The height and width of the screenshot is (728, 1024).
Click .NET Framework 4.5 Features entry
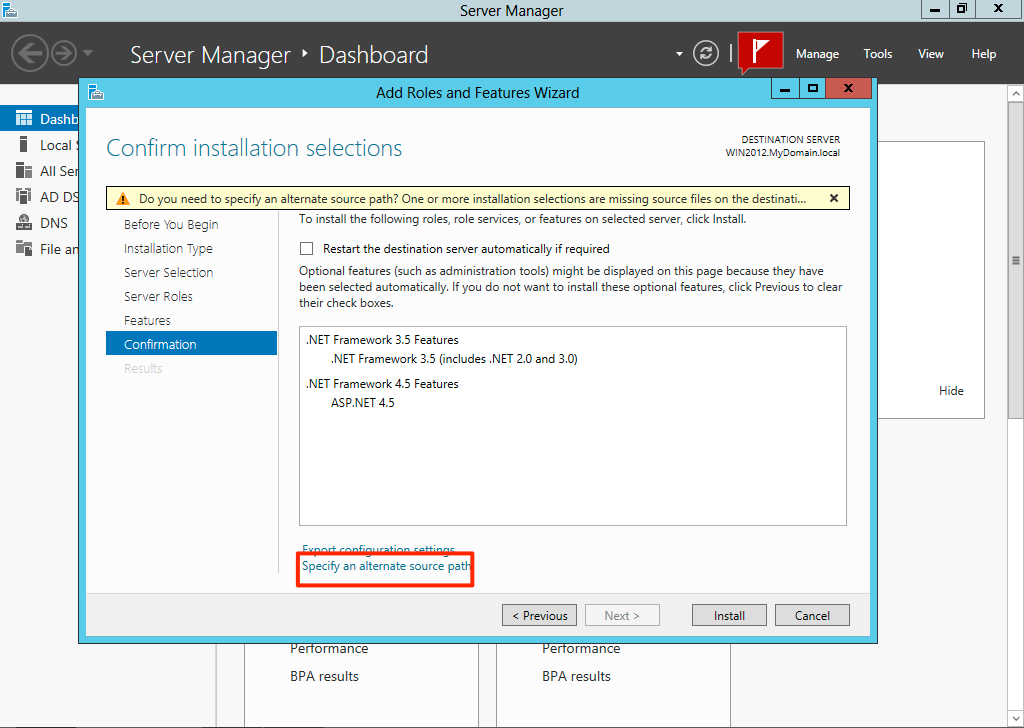[x=382, y=384]
